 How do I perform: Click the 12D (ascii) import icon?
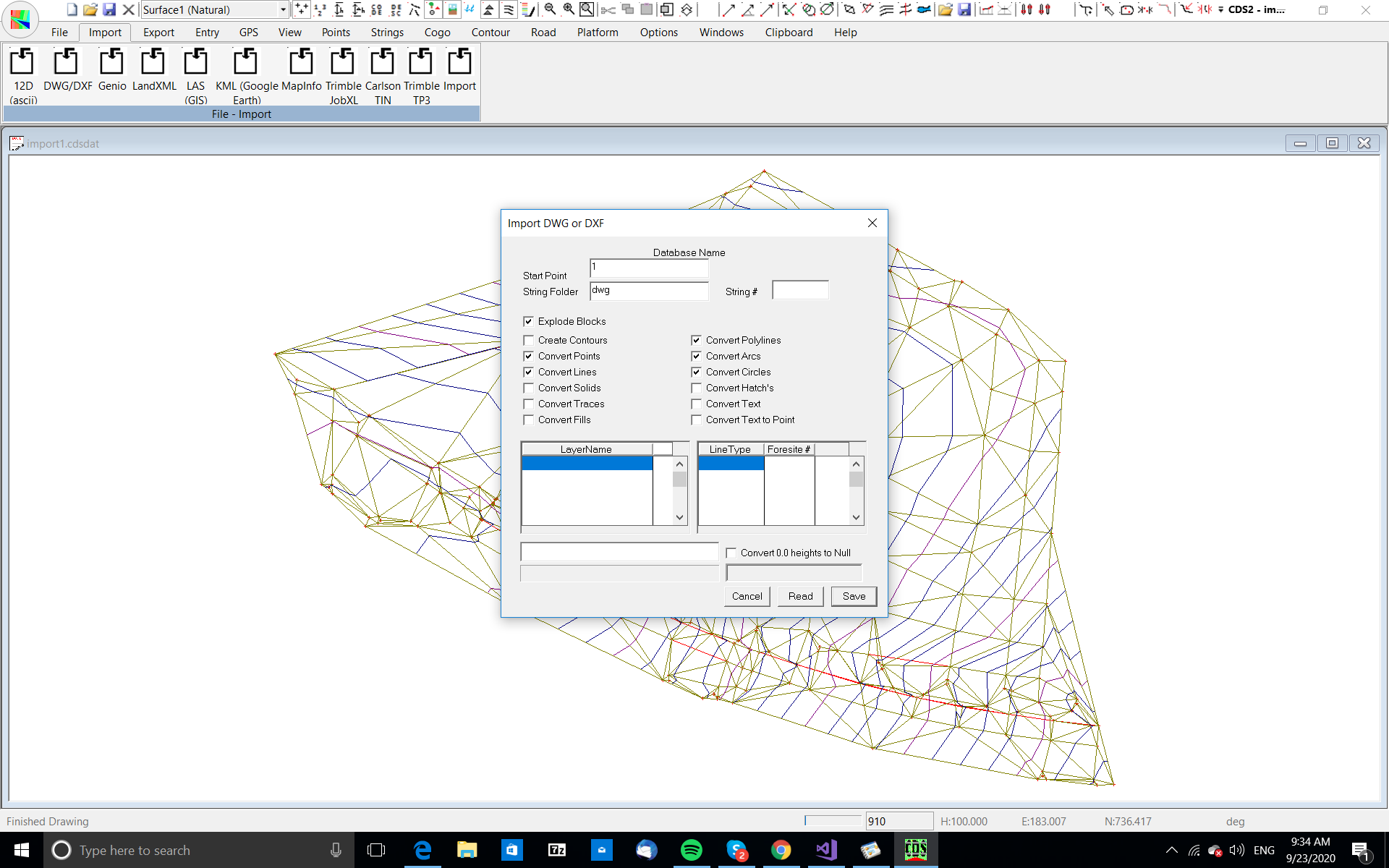22,63
